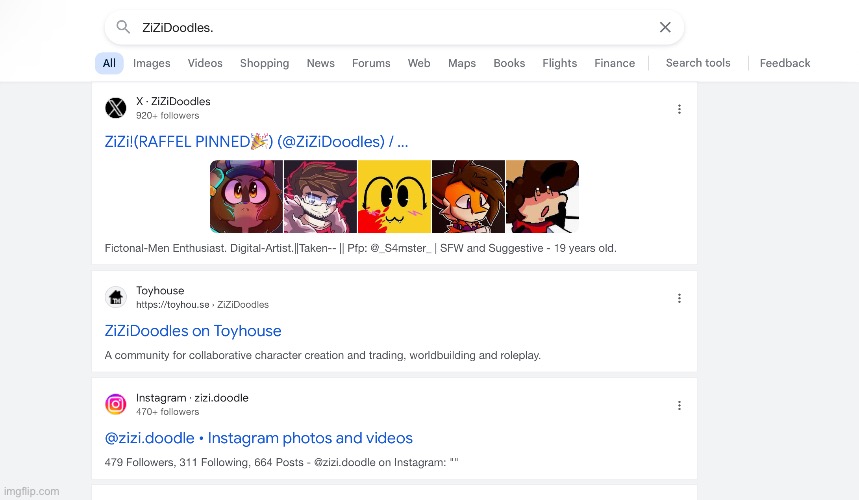Click the '920+ followers' text
Image resolution: width=859 pixels, height=500 pixels.
[x=168, y=116]
